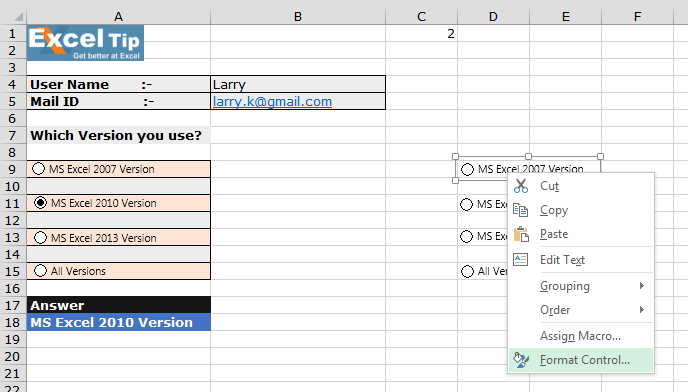
Task: Select the MS Excel 2010 Version radio button
Action: 40,203
